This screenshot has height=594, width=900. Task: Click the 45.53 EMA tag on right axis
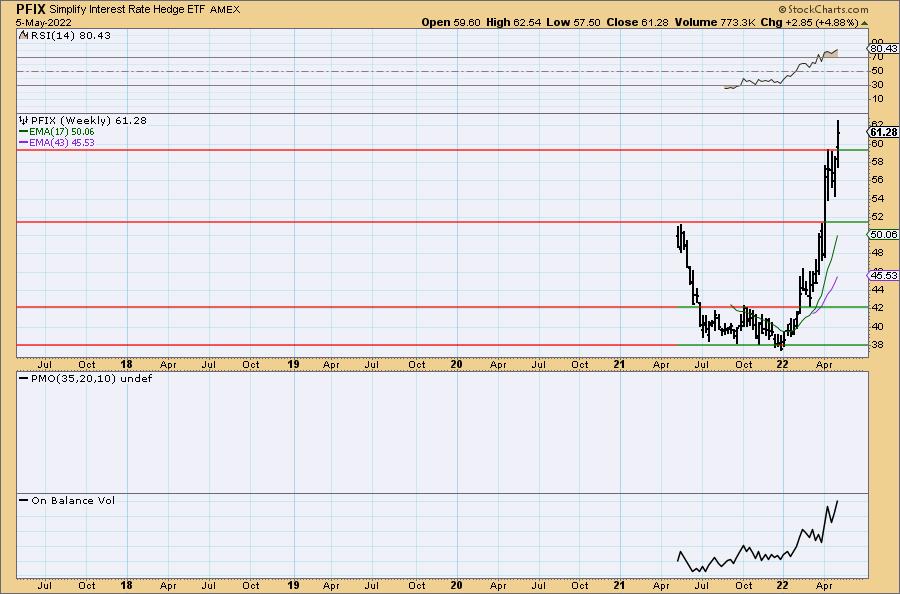click(883, 275)
